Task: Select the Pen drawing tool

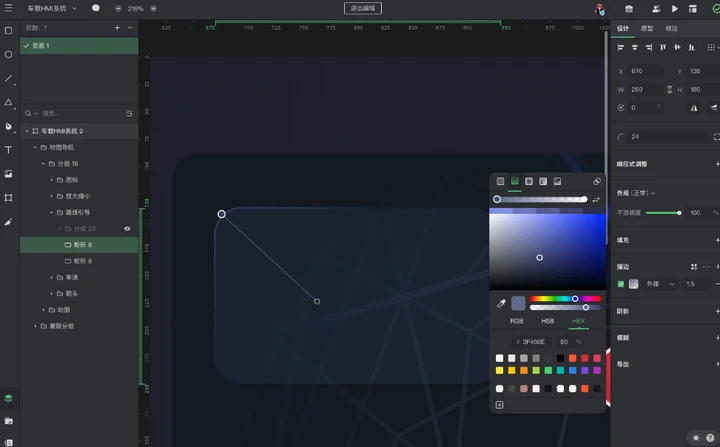Action: pyautogui.click(x=8, y=126)
